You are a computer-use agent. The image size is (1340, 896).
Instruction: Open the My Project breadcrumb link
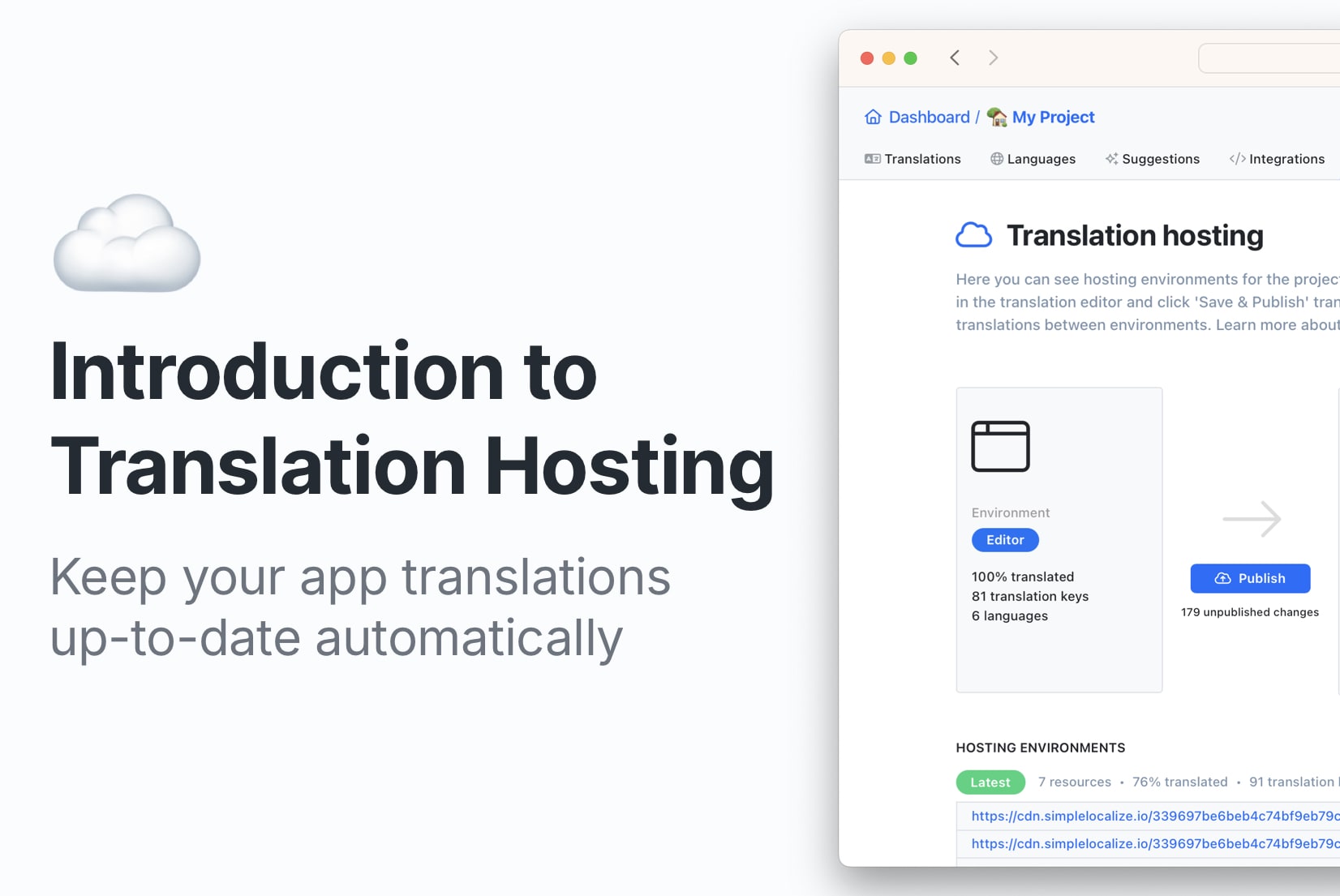pyautogui.click(x=1041, y=117)
